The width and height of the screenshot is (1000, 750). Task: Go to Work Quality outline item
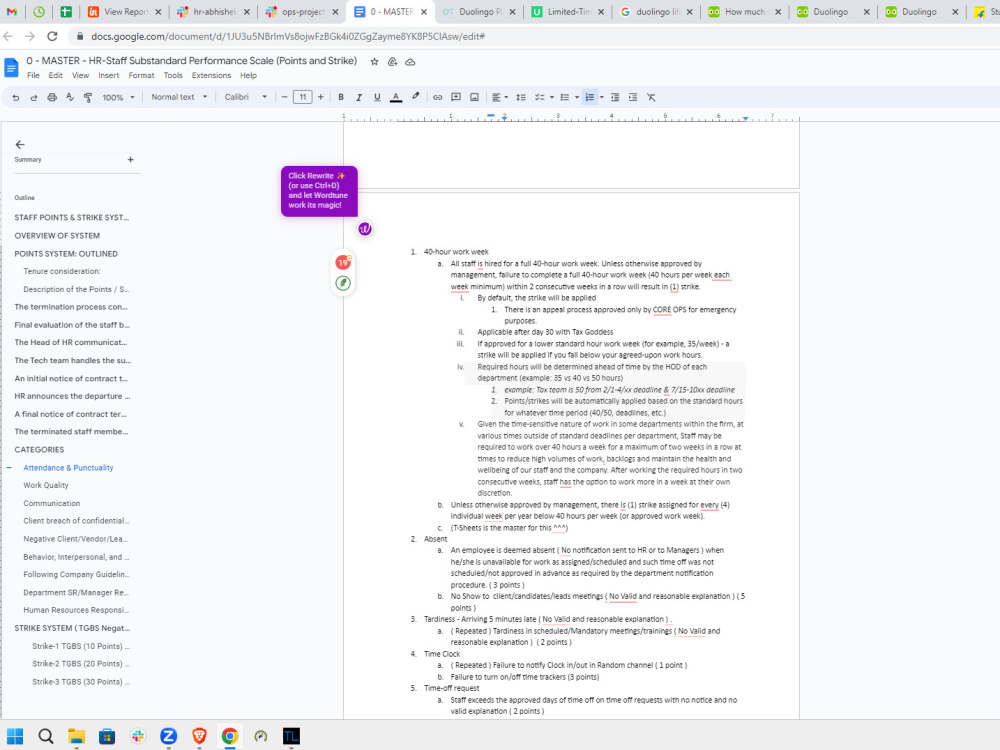click(46, 485)
